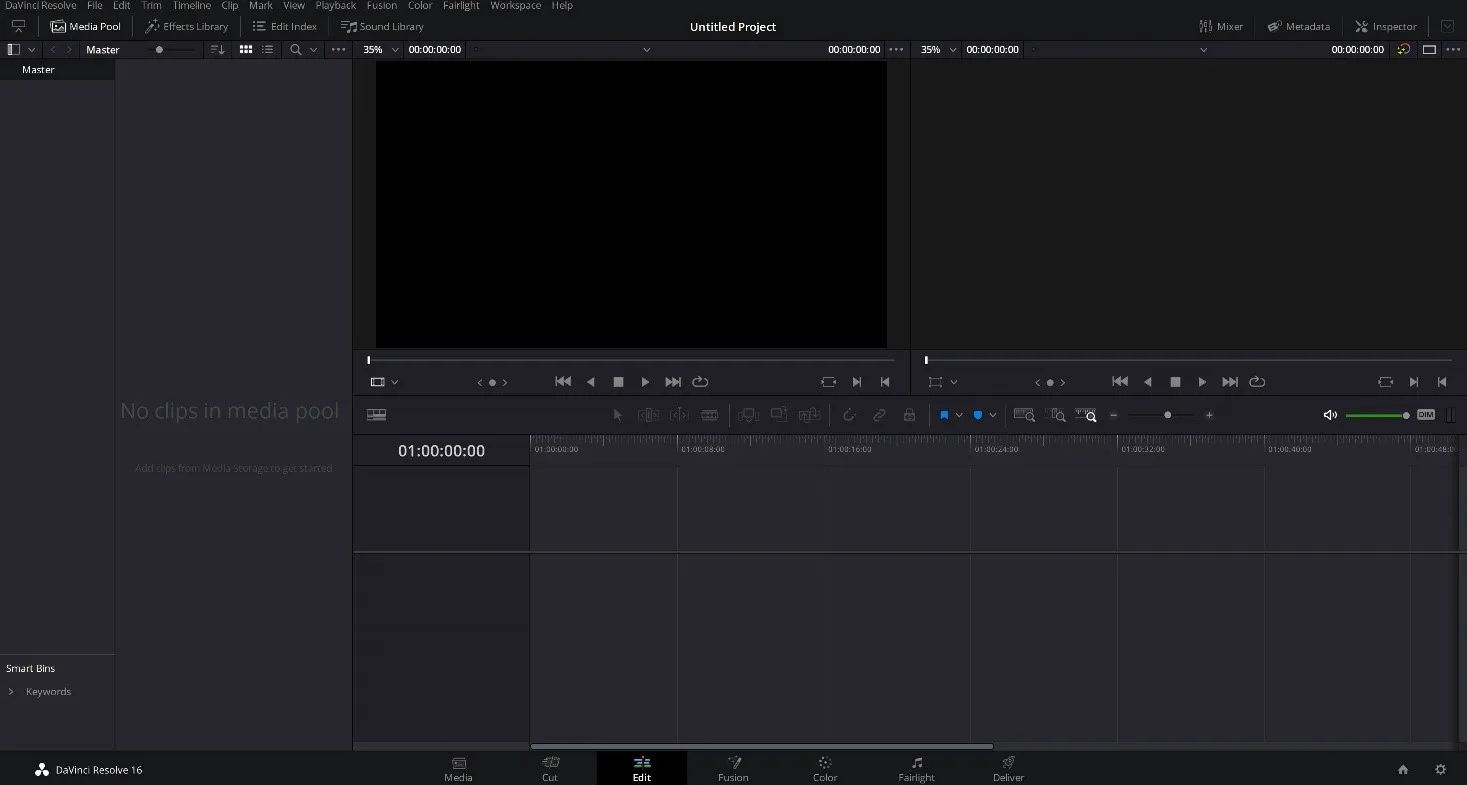Toggle timeline Snapping
This screenshot has height=785, width=1467.
(x=849, y=415)
